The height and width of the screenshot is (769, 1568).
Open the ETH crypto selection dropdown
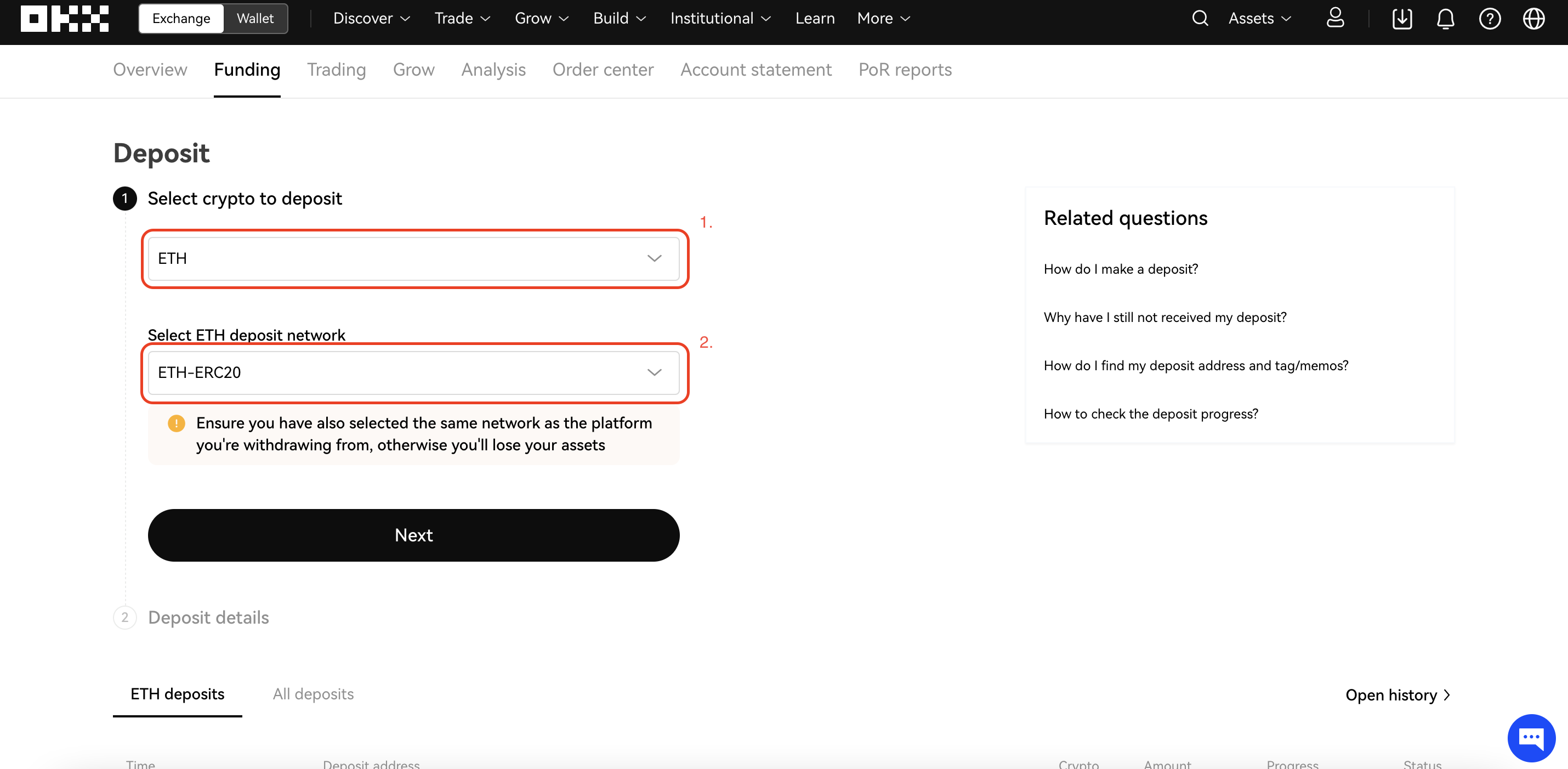414,258
